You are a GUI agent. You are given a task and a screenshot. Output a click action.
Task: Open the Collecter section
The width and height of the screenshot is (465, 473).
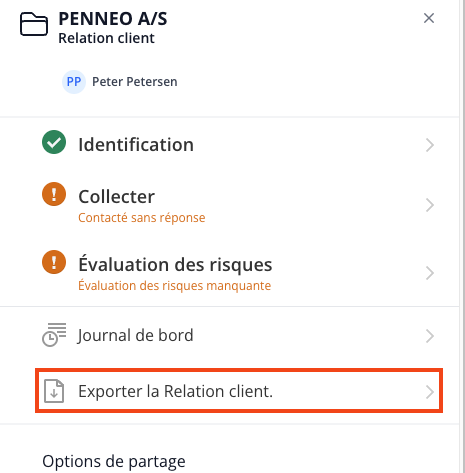(x=239, y=204)
